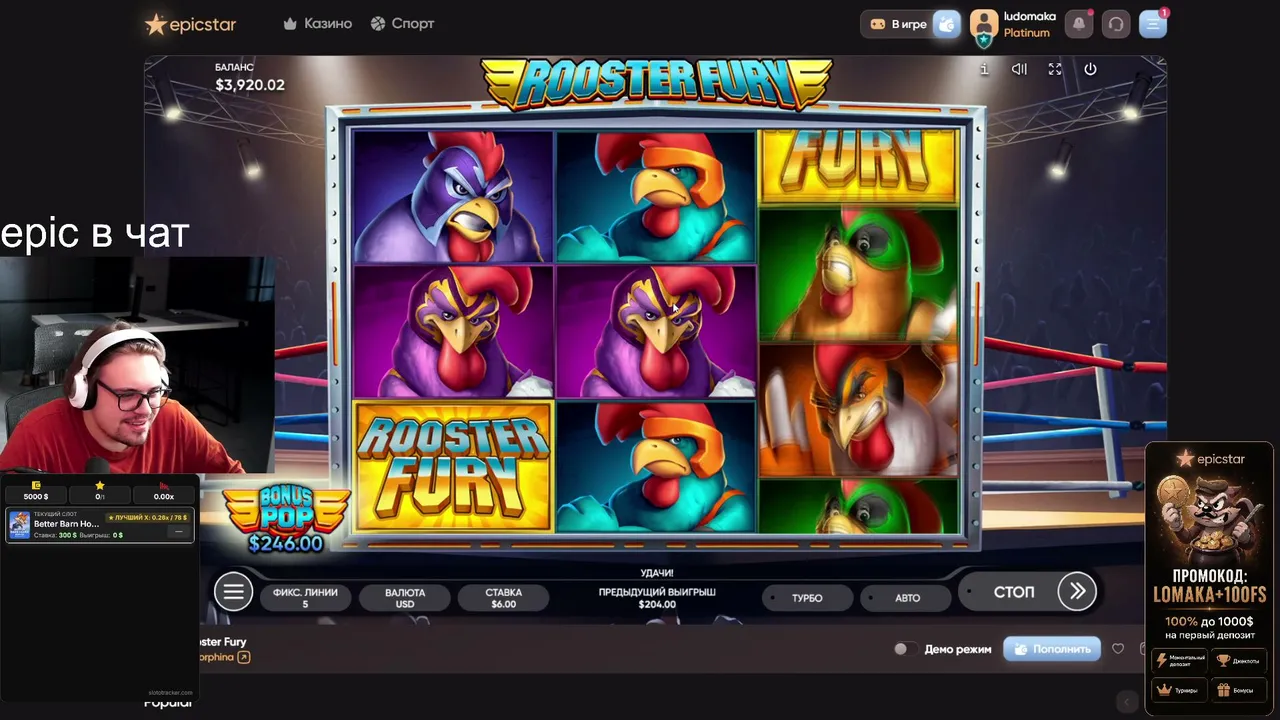
Task: Open the ludomaka profile avatar
Action: (x=984, y=25)
